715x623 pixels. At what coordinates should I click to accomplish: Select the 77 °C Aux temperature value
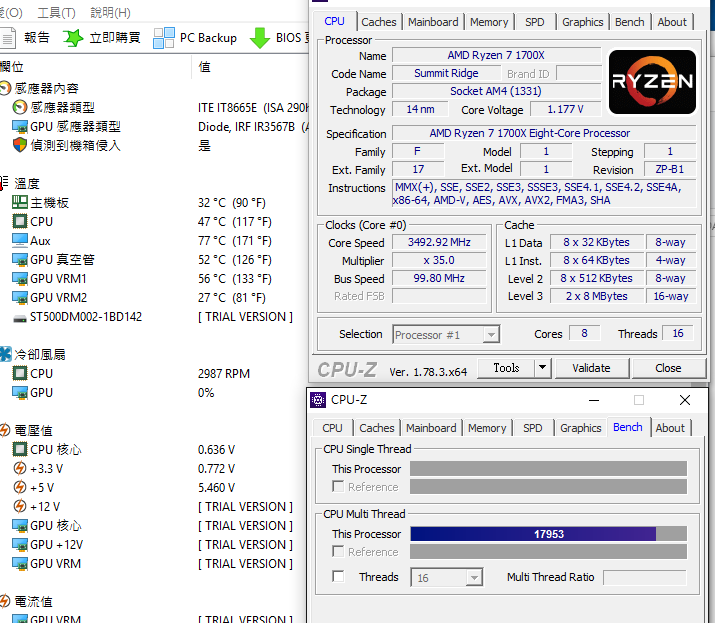click(x=234, y=241)
